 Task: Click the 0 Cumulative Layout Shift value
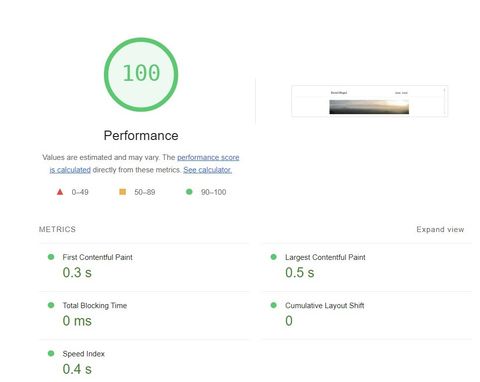coord(289,321)
